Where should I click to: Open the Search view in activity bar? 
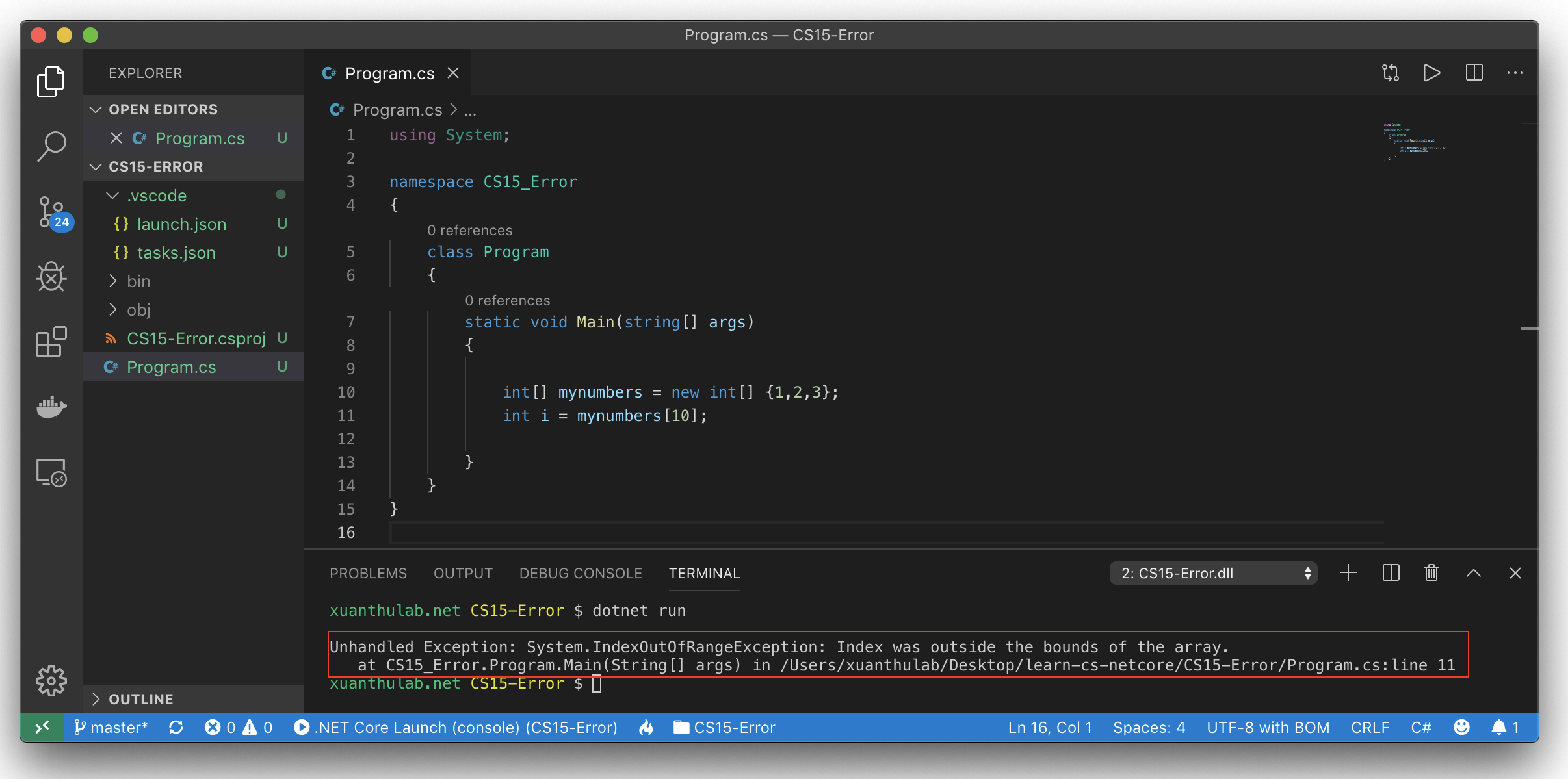point(51,146)
